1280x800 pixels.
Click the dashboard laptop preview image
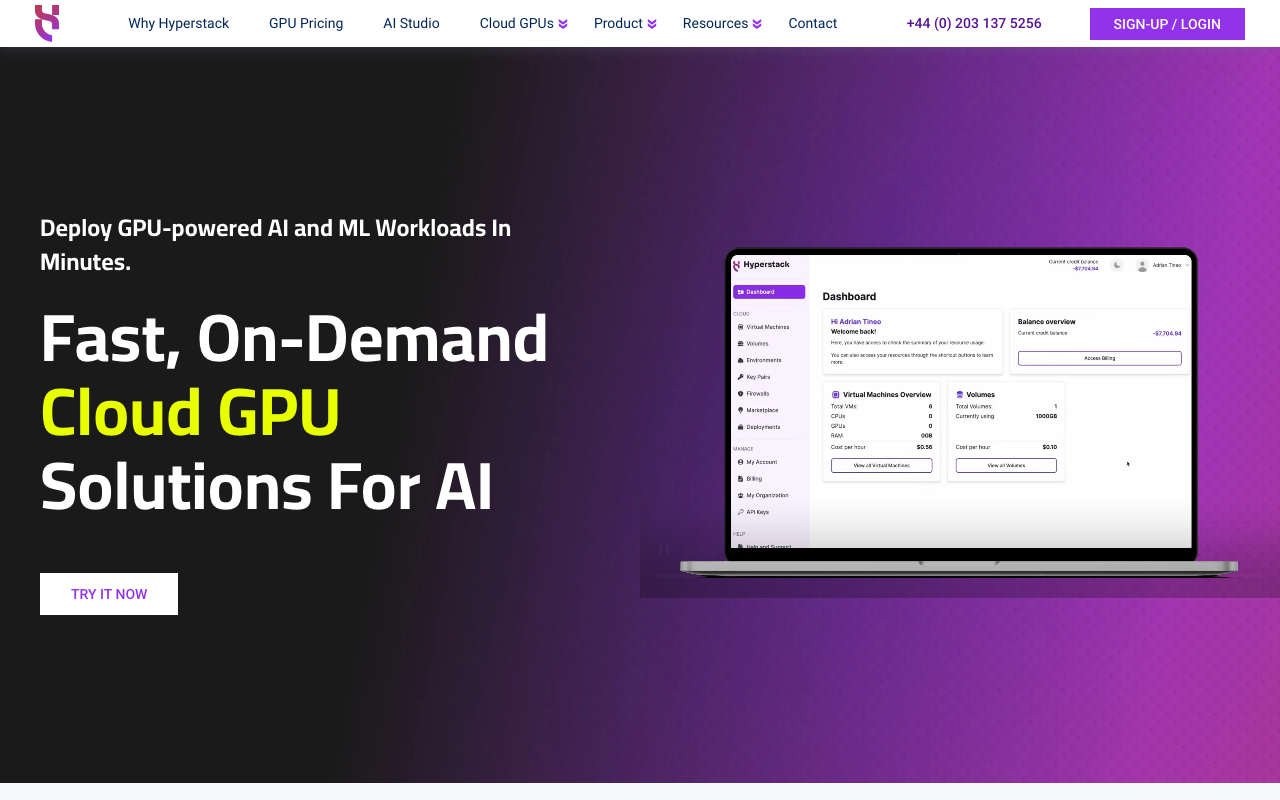pos(959,413)
